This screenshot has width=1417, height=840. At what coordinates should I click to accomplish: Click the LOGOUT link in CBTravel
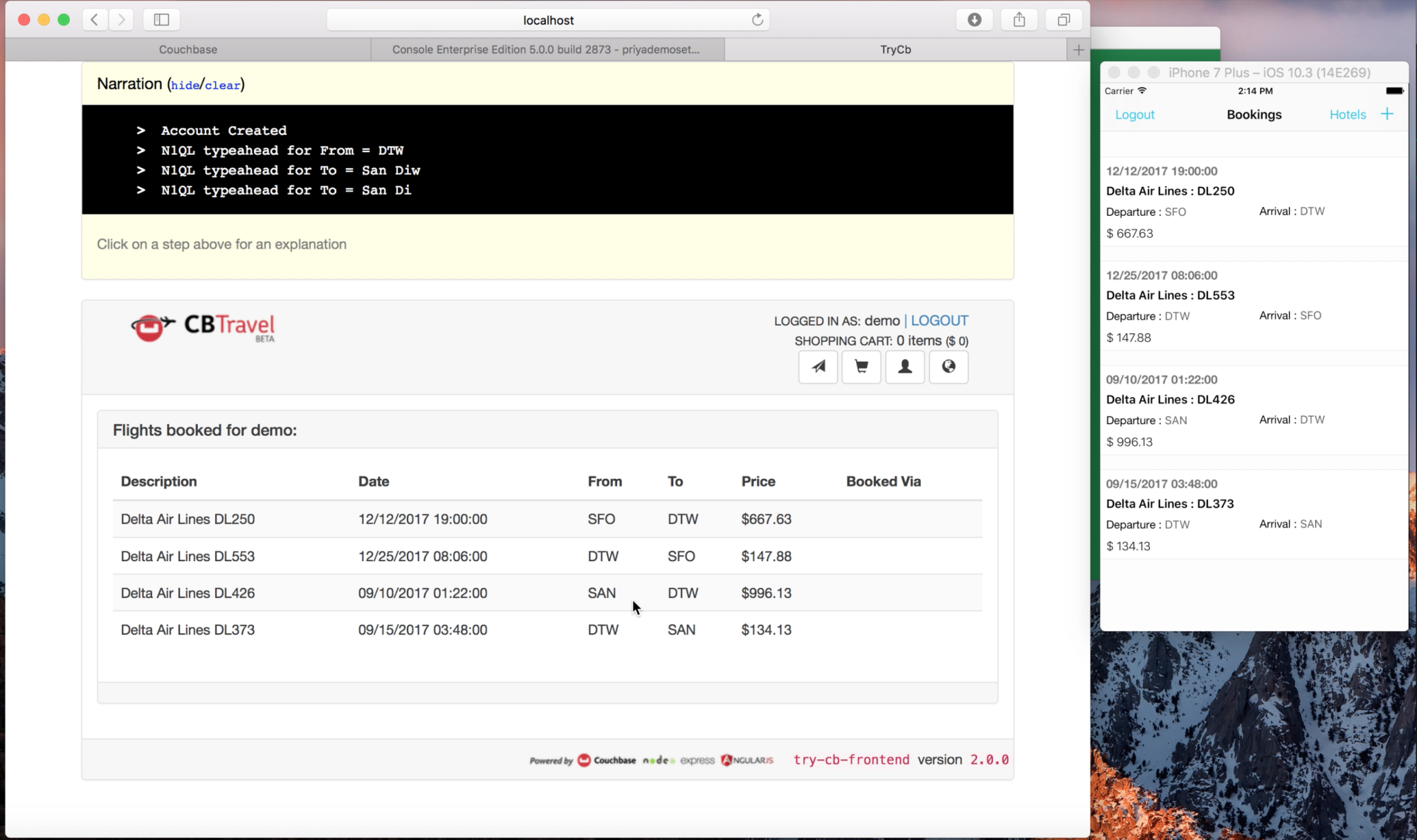coord(940,320)
